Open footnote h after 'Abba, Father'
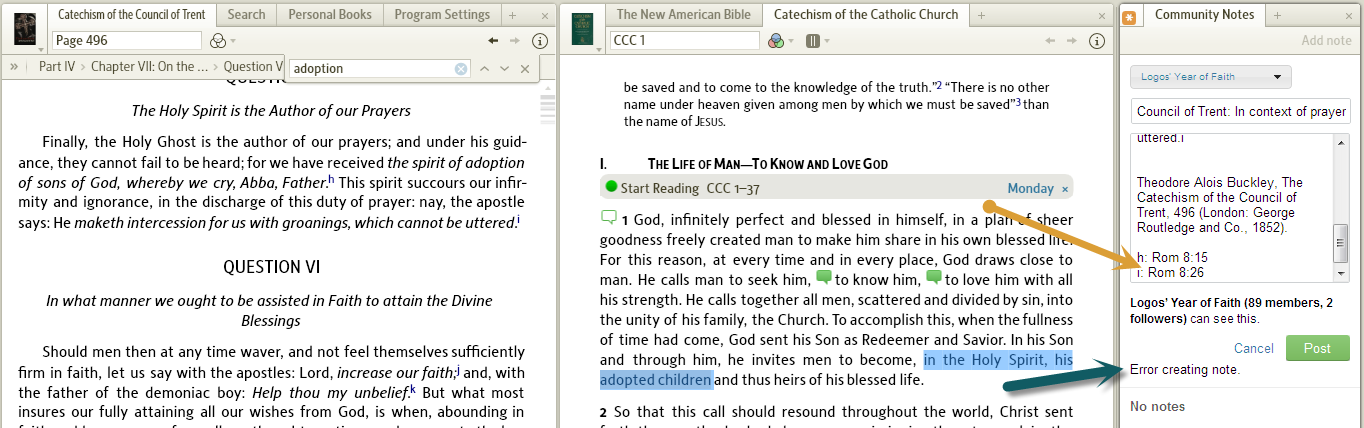 (x=331, y=180)
